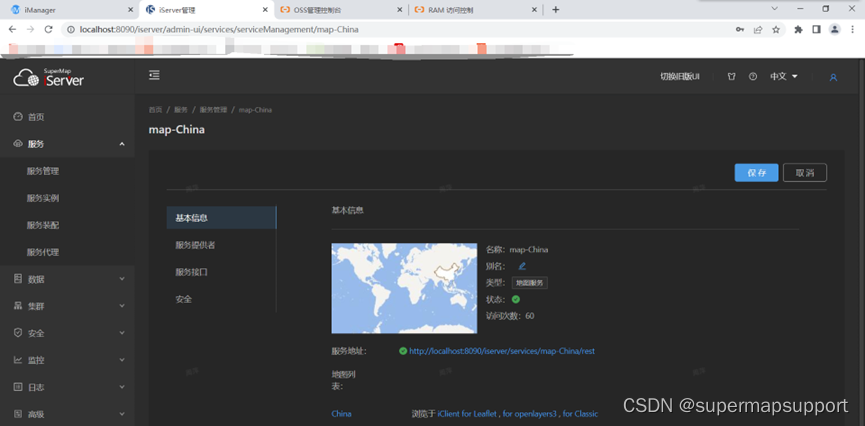Reload the page with the refresh icon
This screenshot has width=865, height=426.
48,30
